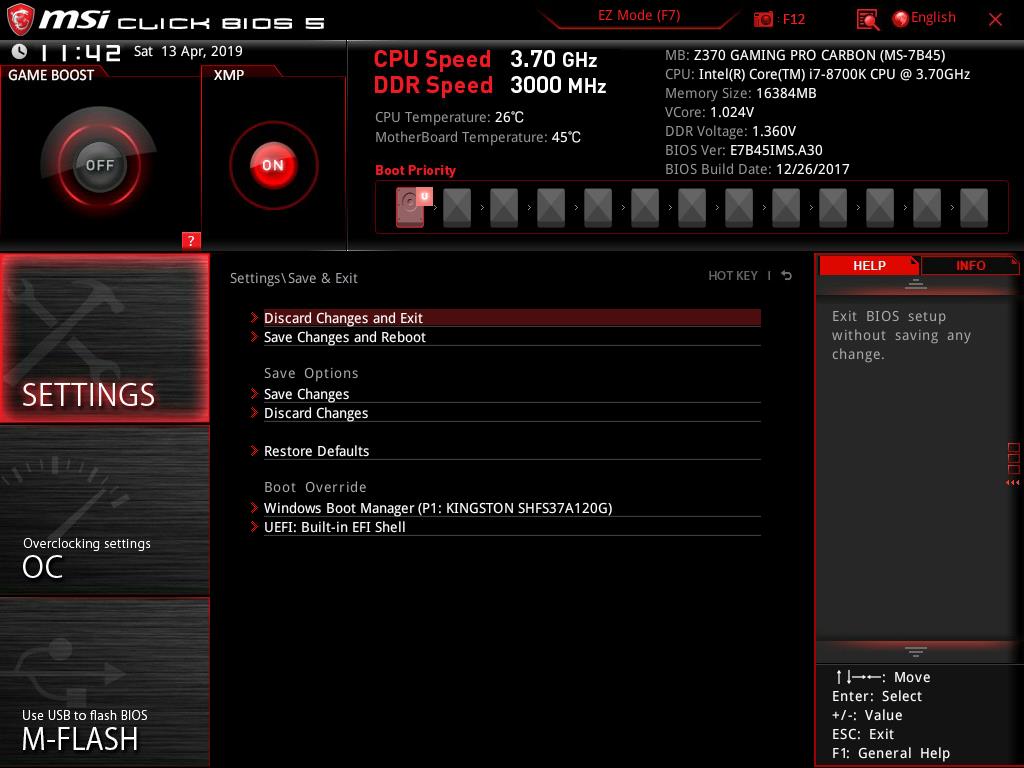
Task: Click the arrow icon before Discard Changes and Exit
Action: (x=254, y=317)
